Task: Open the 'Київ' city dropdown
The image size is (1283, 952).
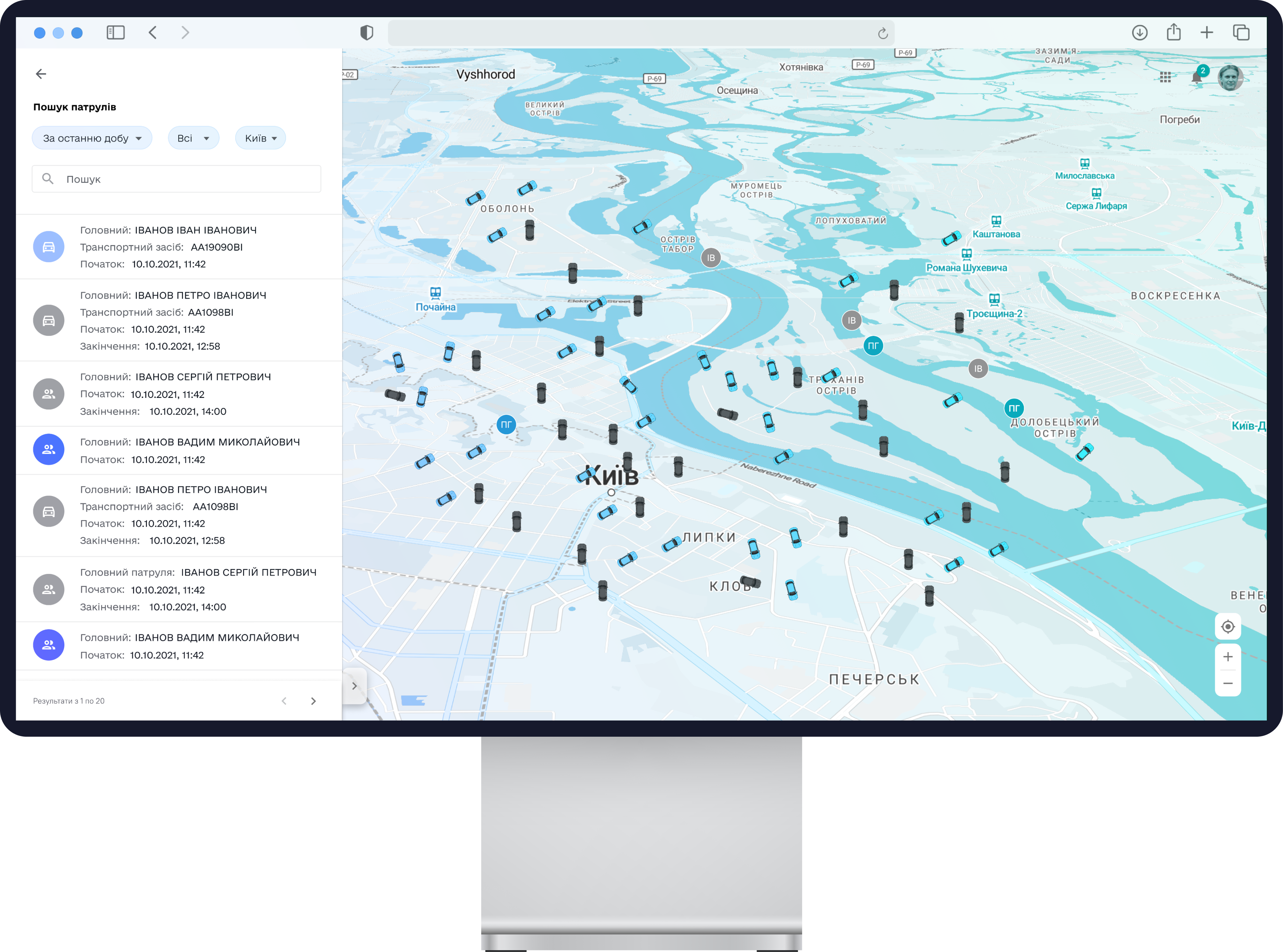Action: click(x=261, y=138)
